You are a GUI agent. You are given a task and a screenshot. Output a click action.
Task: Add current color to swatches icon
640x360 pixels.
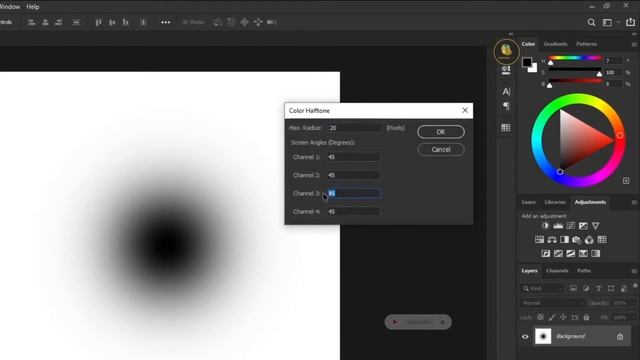[x=626, y=180]
